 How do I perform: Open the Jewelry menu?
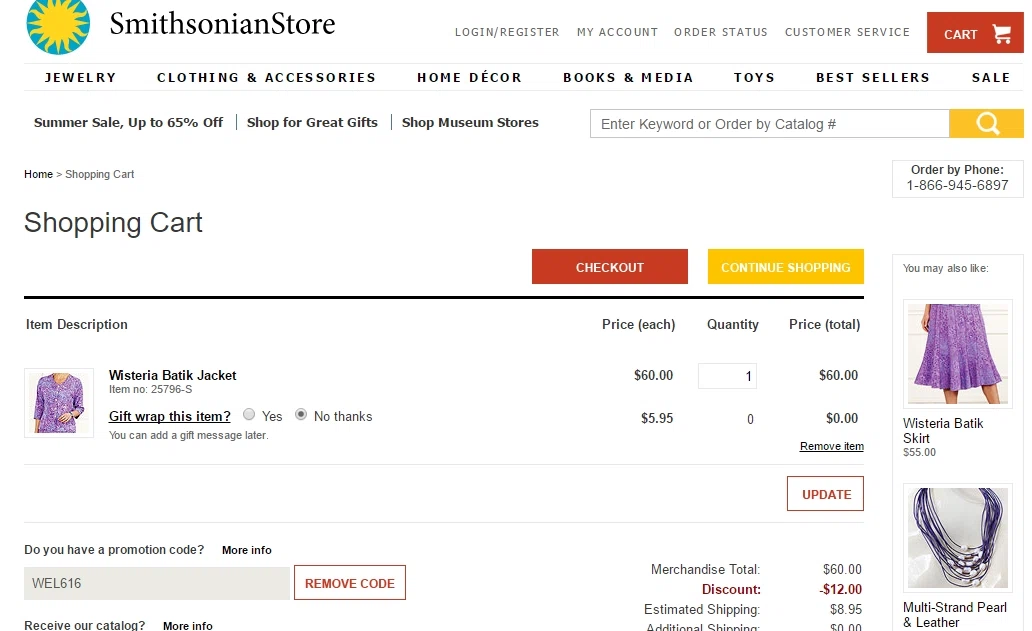tap(80, 78)
